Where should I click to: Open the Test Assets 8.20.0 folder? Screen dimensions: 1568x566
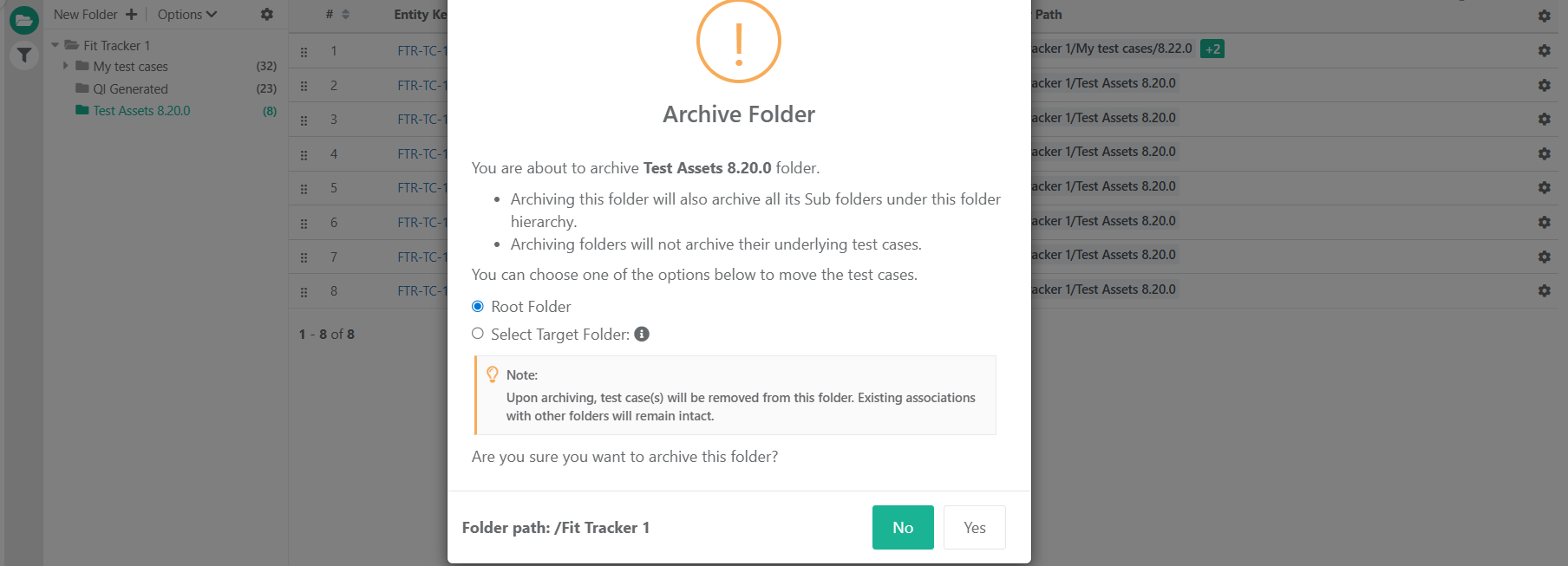tap(141, 110)
